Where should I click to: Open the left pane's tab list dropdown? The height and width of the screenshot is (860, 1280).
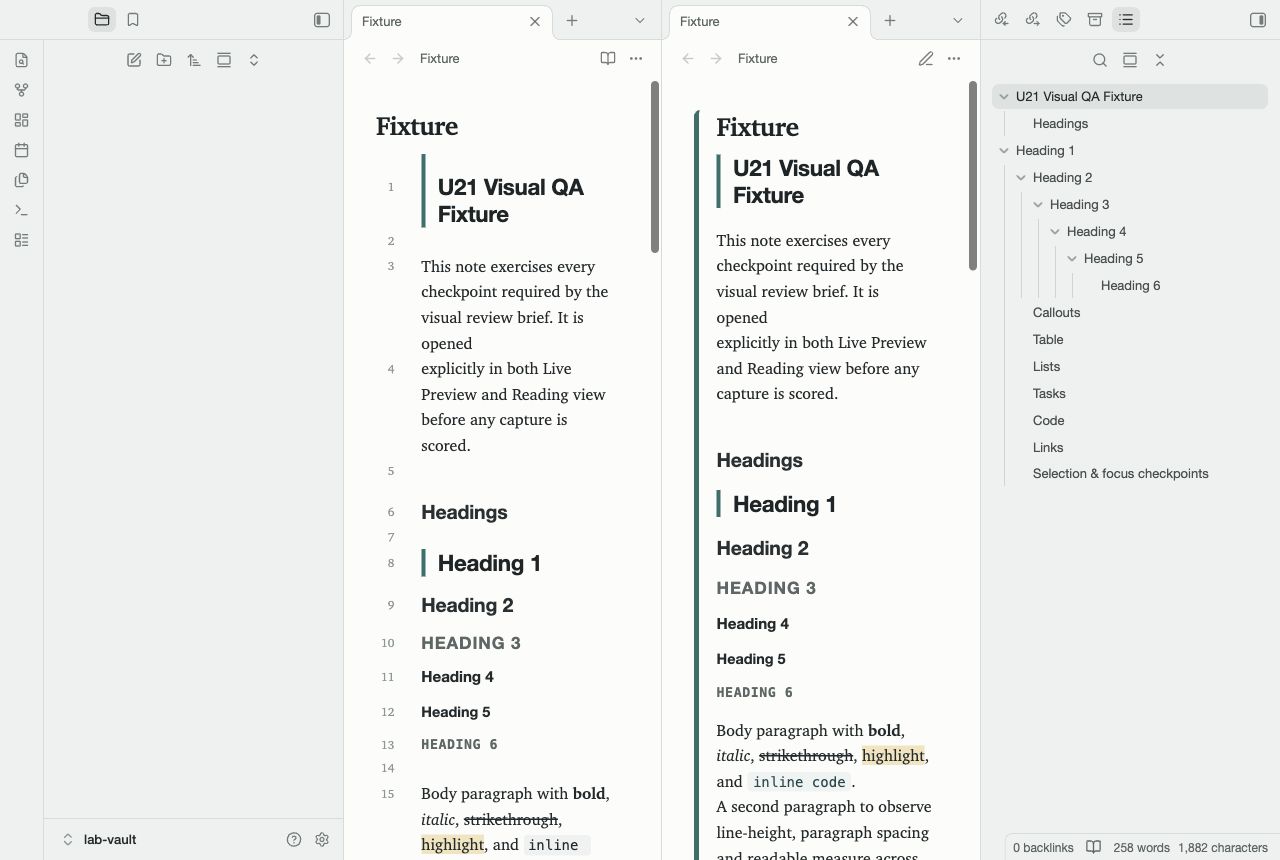640,20
